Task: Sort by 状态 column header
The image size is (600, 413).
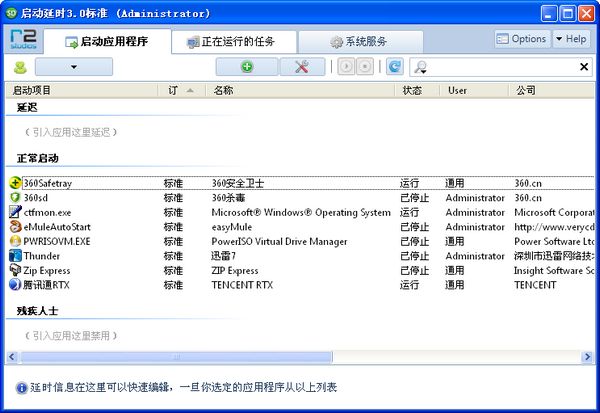Action: [x=417, y=90]
